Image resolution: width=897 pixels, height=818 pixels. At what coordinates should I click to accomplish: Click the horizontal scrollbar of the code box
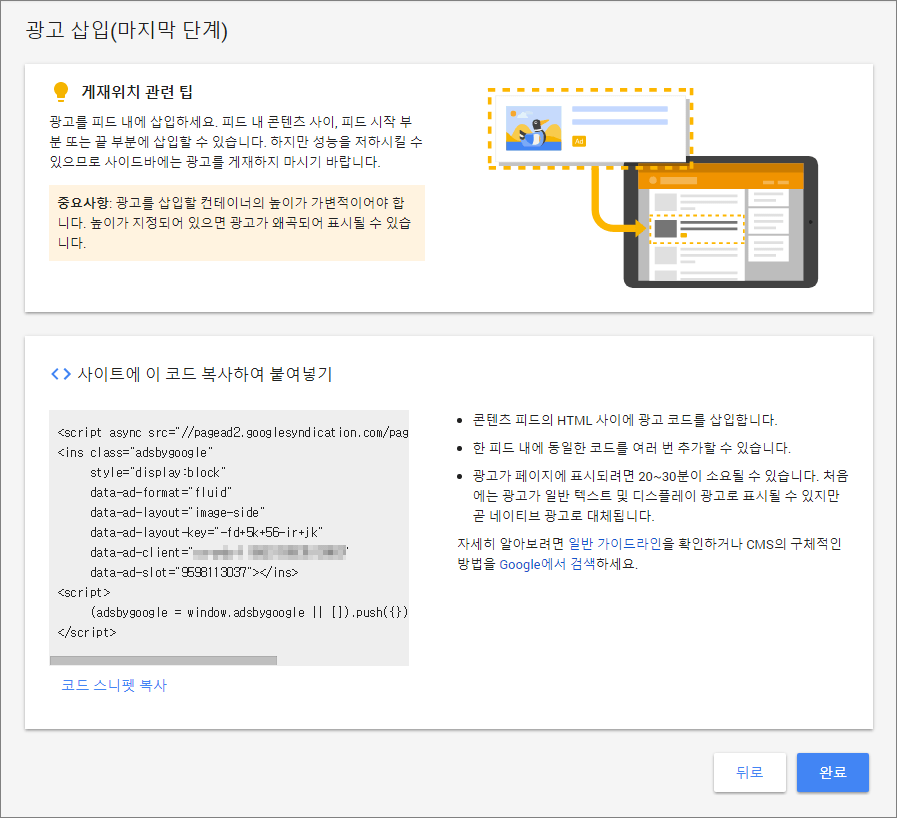point(163,660)
